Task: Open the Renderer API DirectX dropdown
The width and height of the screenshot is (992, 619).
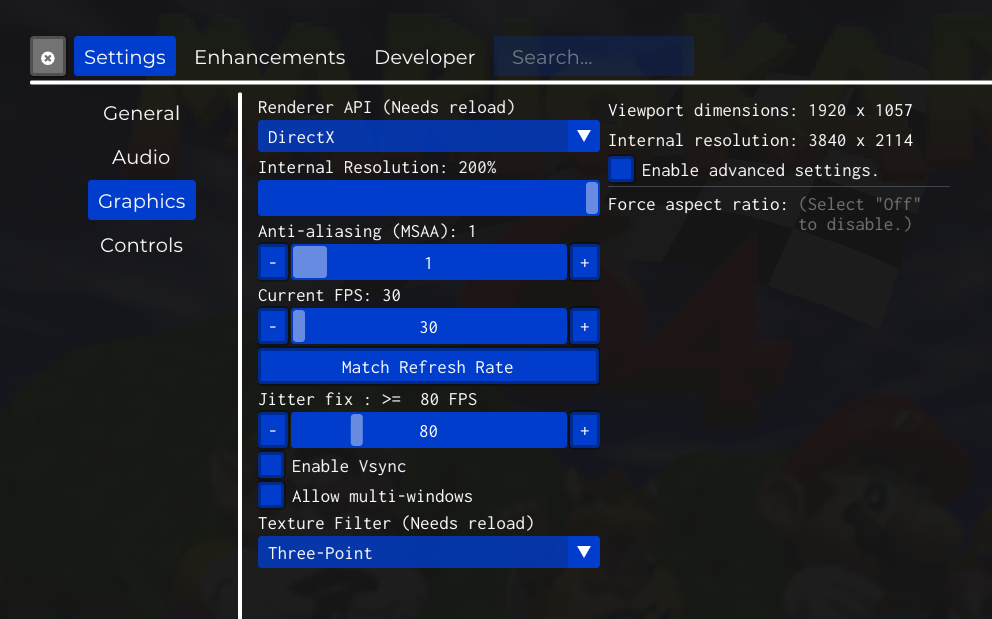Action: 428,137
